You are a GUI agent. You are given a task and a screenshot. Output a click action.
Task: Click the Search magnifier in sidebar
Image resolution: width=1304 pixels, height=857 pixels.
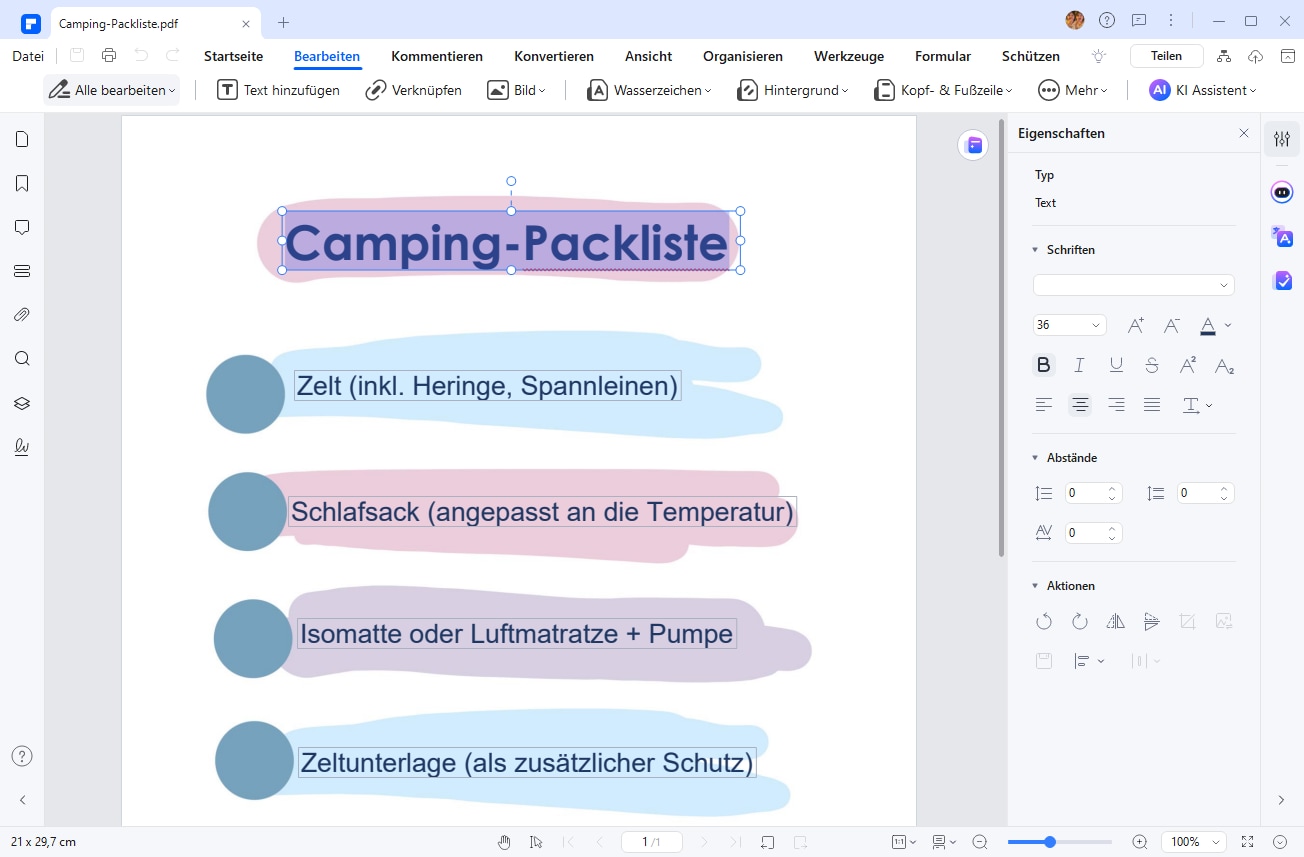pyautogui.click(x=22, y=359)
